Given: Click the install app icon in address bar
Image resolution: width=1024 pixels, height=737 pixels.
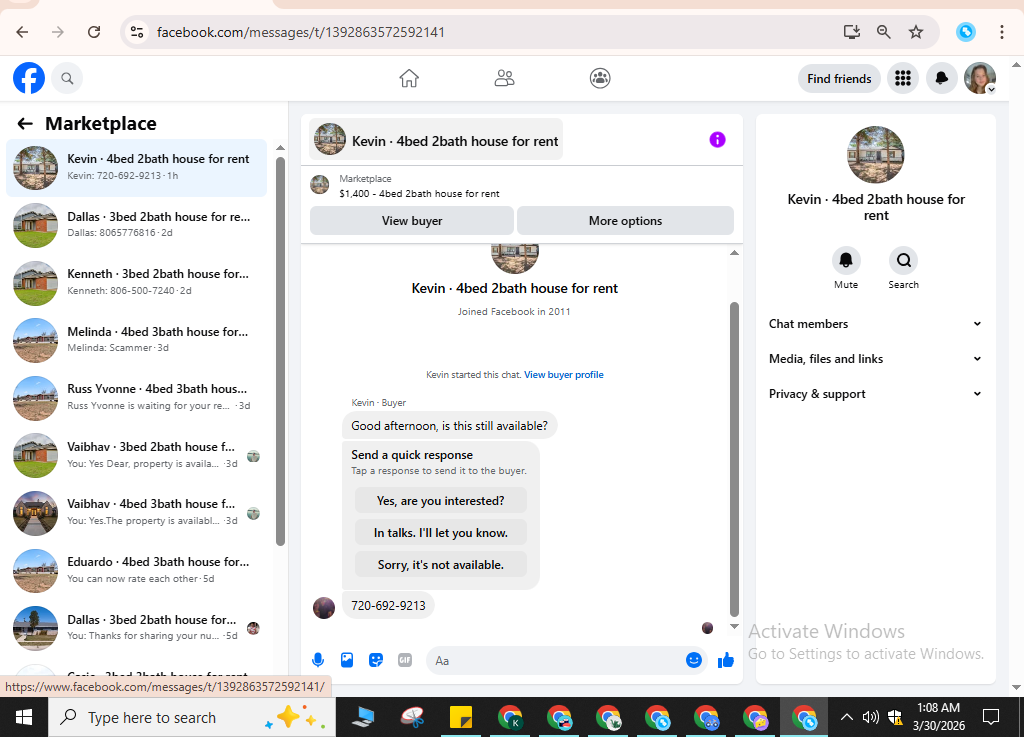Looking at the screenshot, I should pyautogui.click(x=852, y=32).
